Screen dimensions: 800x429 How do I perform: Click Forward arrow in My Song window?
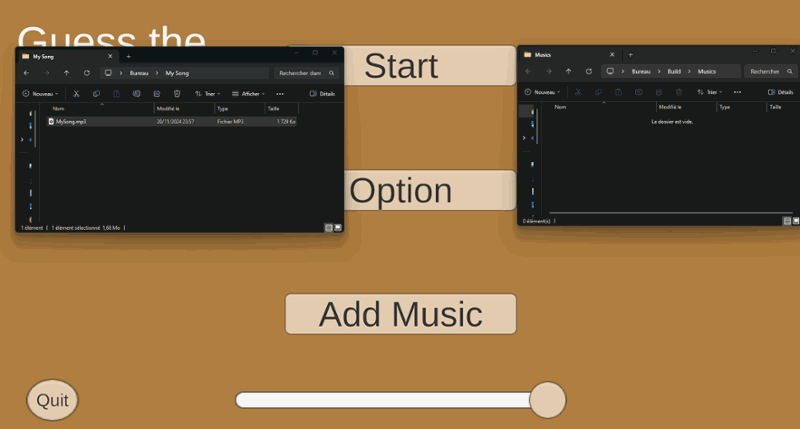[46, 73]
